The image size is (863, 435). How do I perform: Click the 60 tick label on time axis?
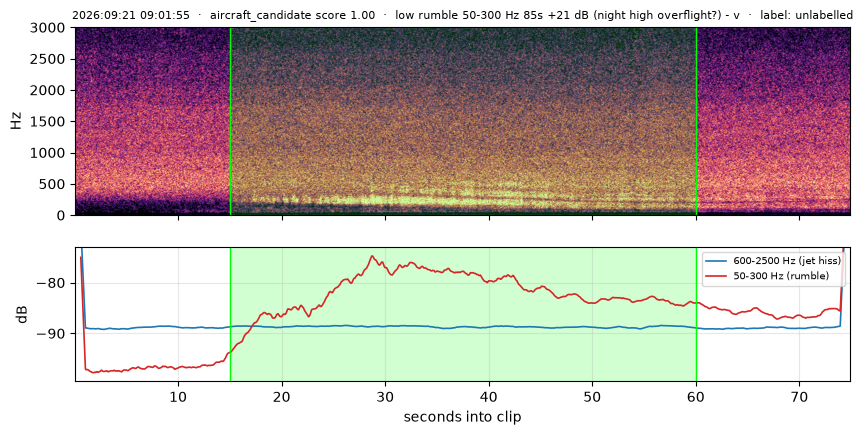coord(696,396)
